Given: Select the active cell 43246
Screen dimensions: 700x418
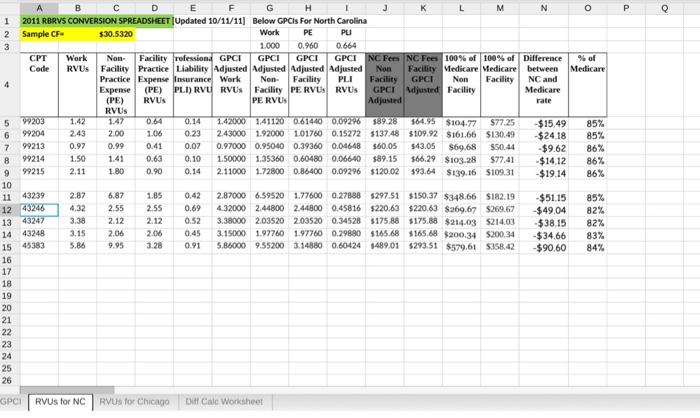Looking at the screenshot, I should tap(39, 209).
